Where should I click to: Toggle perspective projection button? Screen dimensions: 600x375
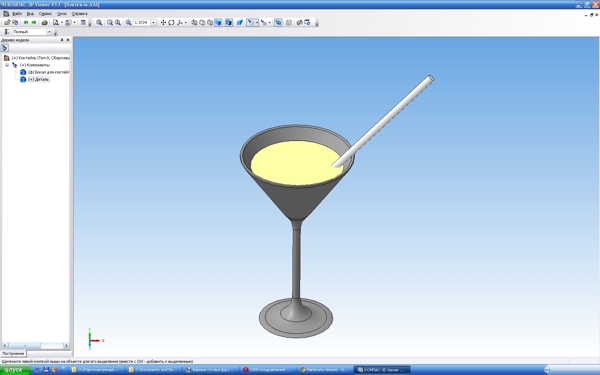pos(240,23)
